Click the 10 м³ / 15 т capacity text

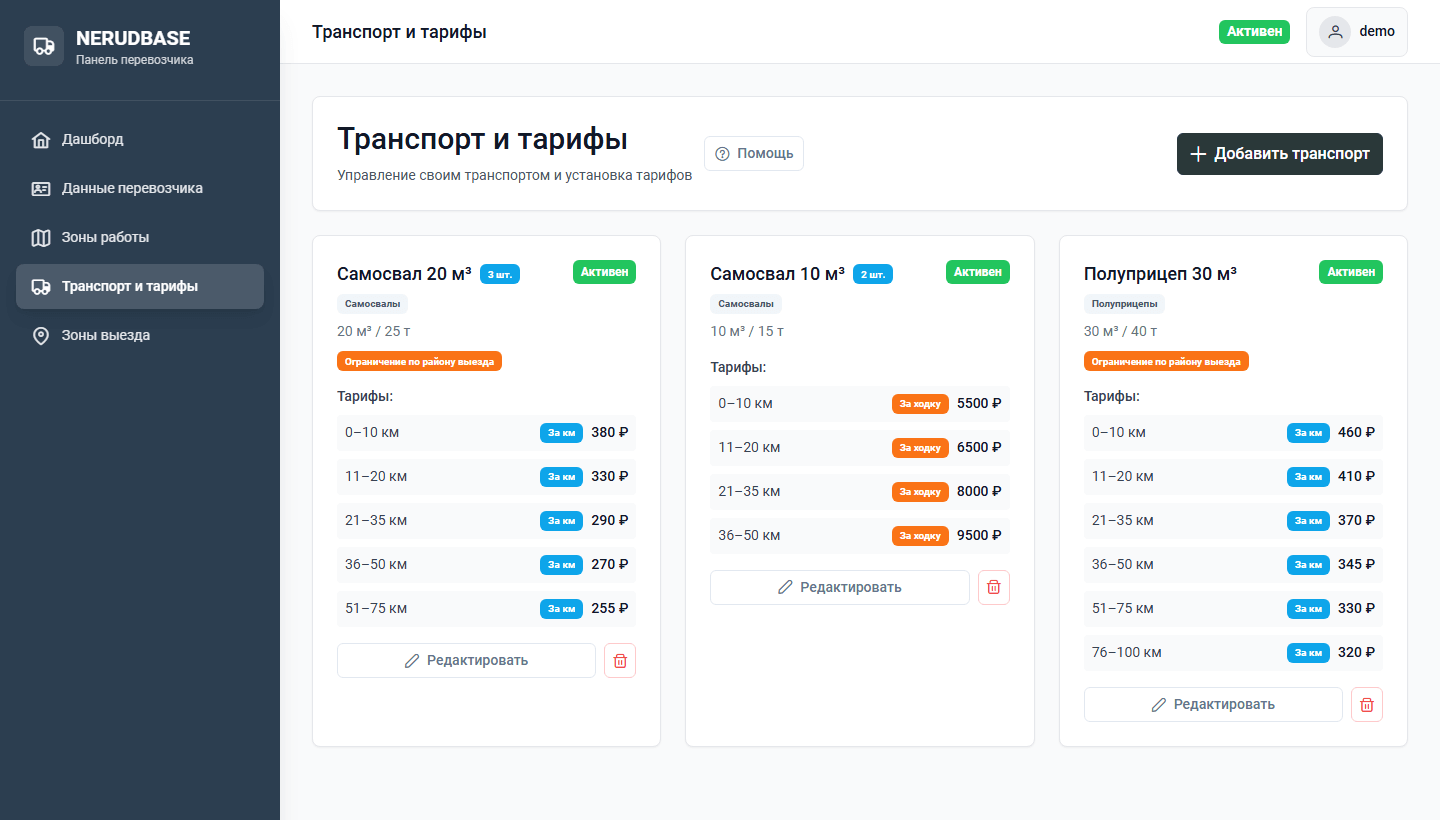click(x=747, y=332)
